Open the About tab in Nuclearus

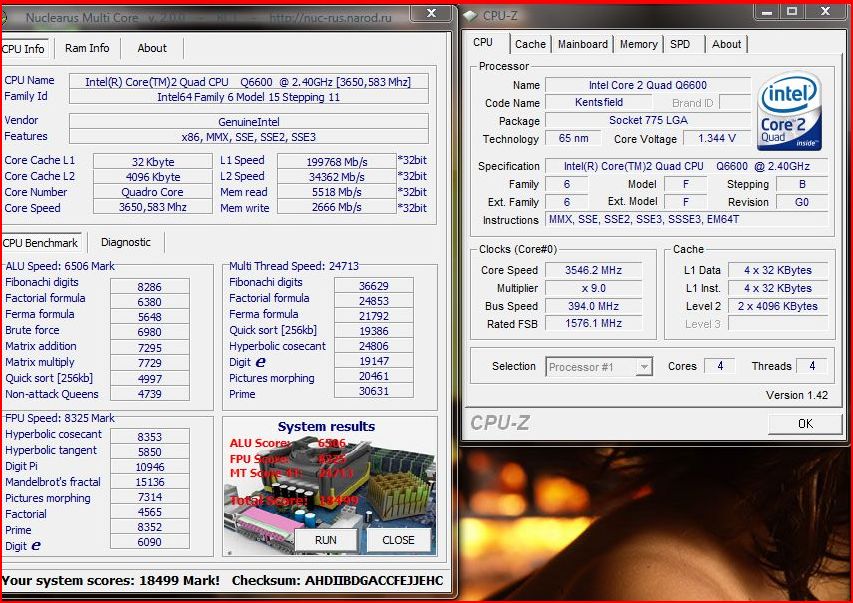click(x=152, y=48)
